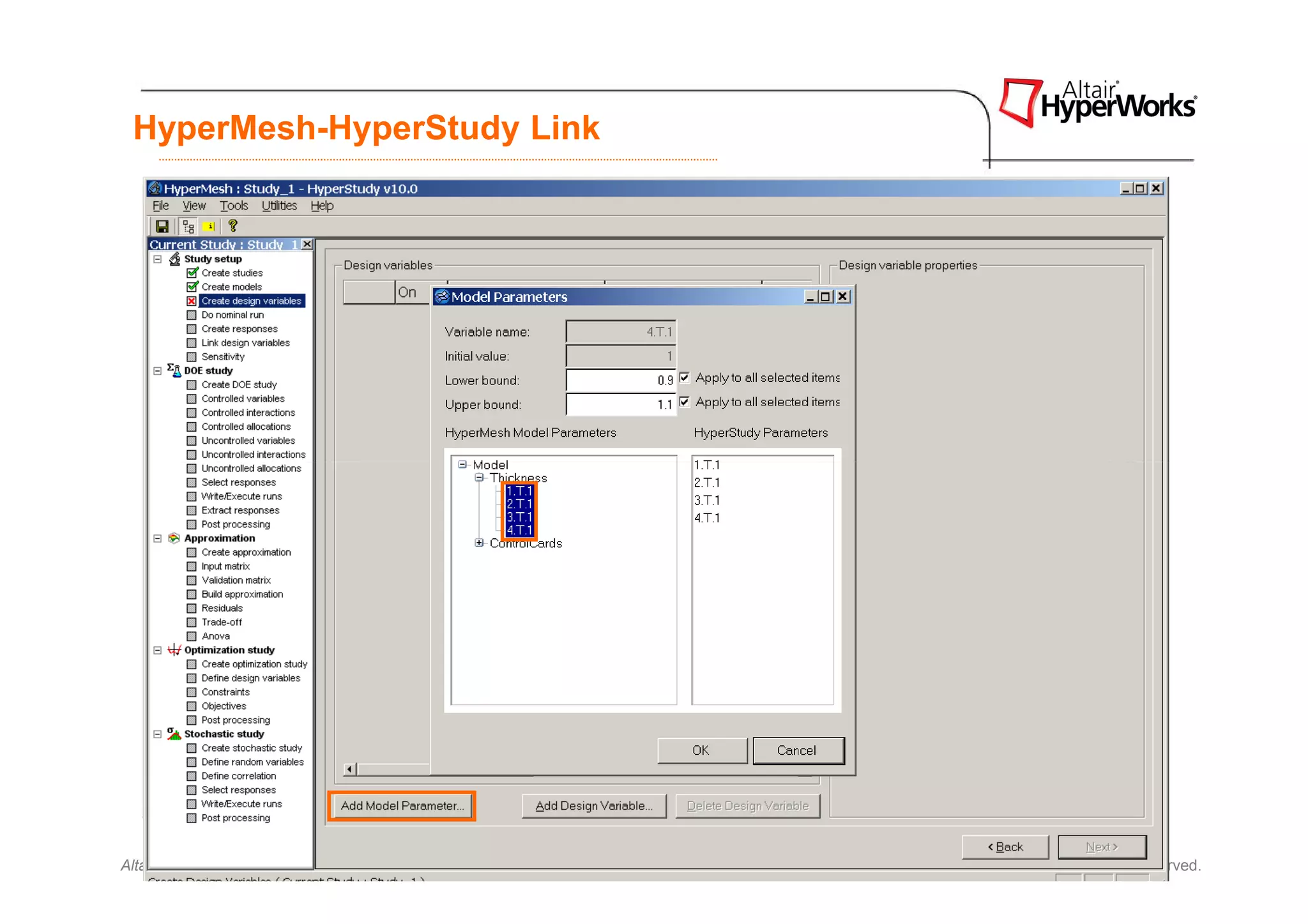Collapse the Study setup tree node

tap(158, 259)
